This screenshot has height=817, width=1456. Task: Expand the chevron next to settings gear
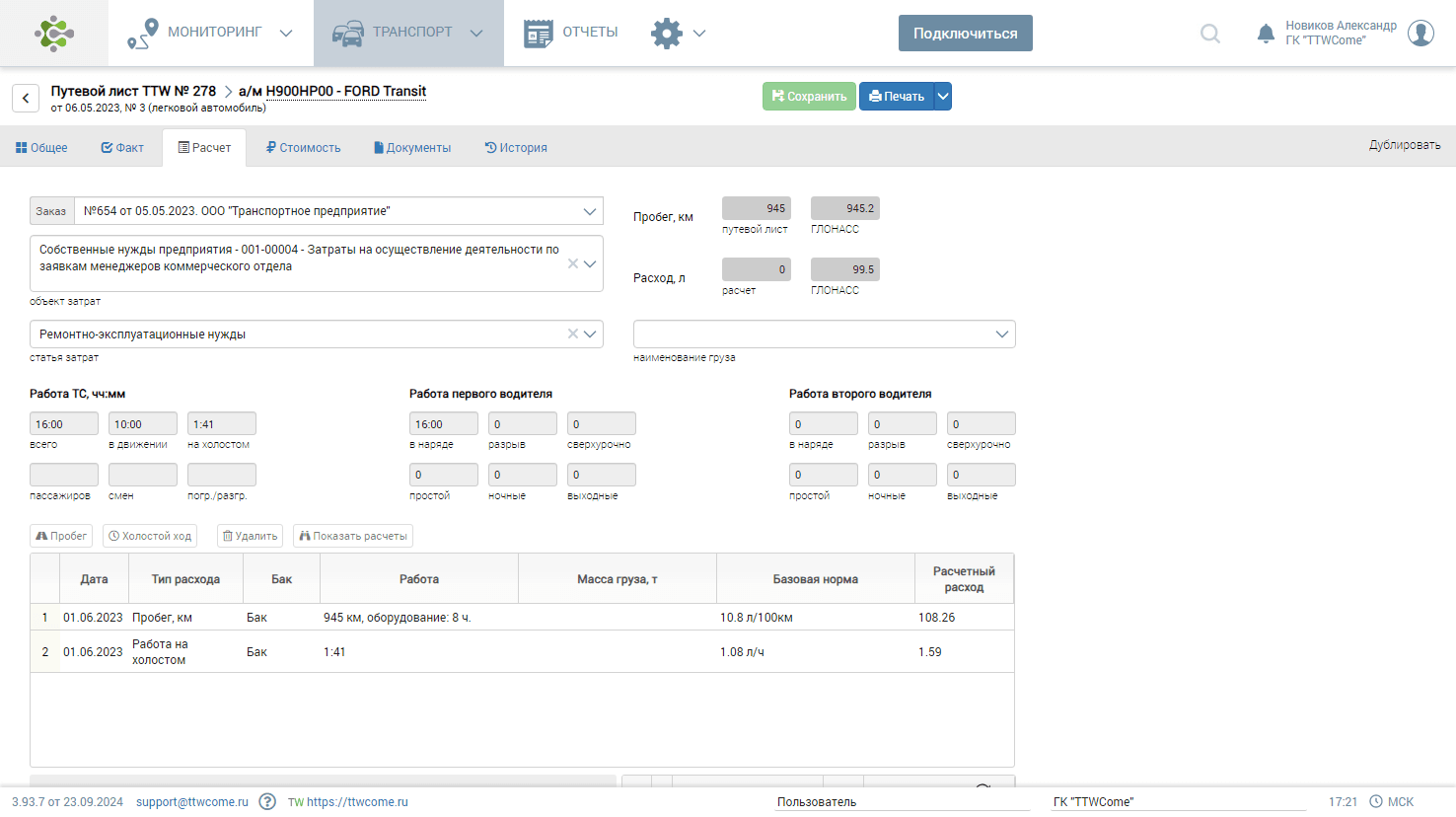(699, 34)
